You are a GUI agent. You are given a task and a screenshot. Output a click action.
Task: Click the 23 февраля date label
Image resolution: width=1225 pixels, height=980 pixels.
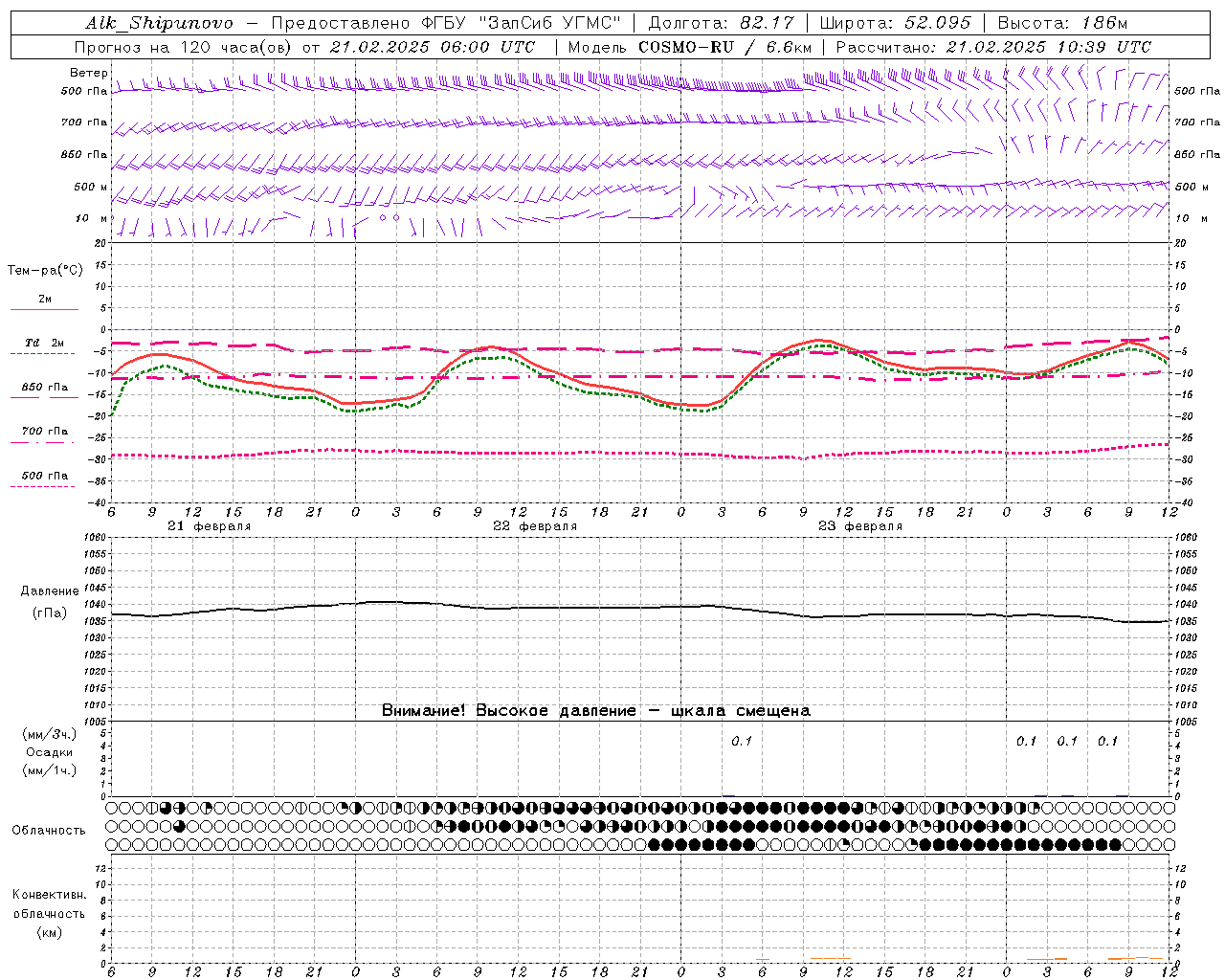pos(860,526)
